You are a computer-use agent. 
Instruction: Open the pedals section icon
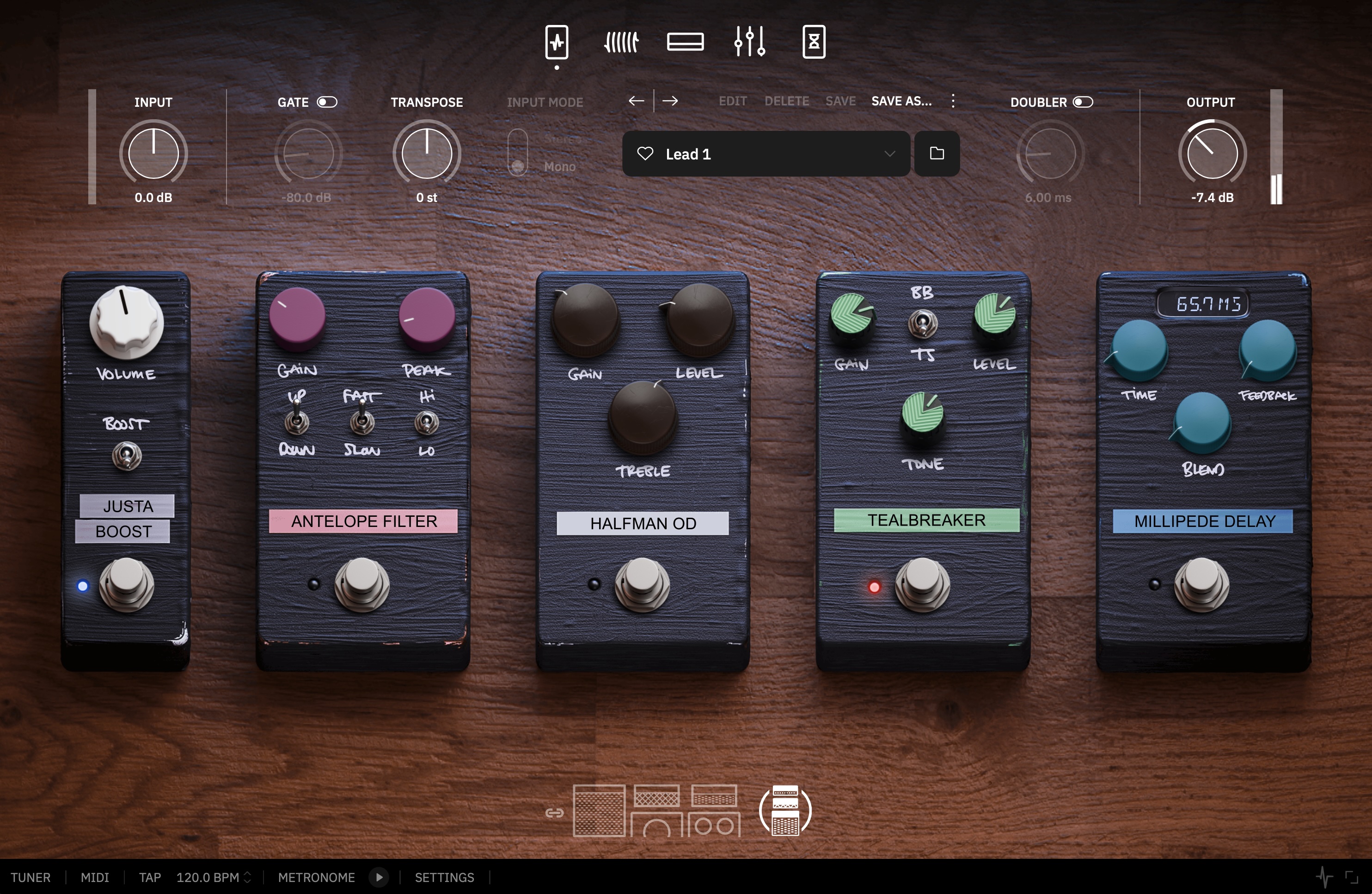pyautogui.click(x=557, y=42)
